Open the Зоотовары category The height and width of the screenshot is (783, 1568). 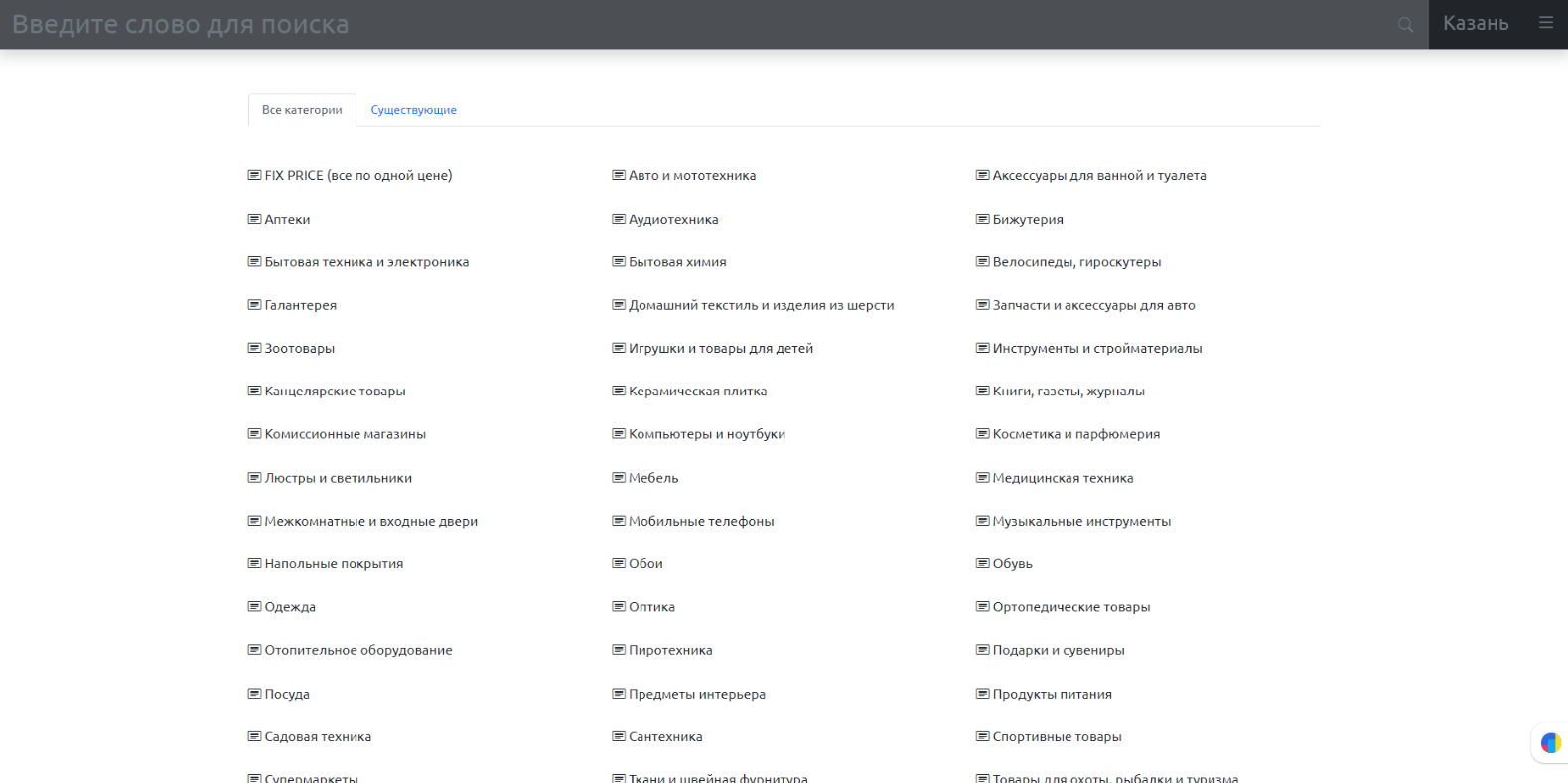(x=299, y=349)
